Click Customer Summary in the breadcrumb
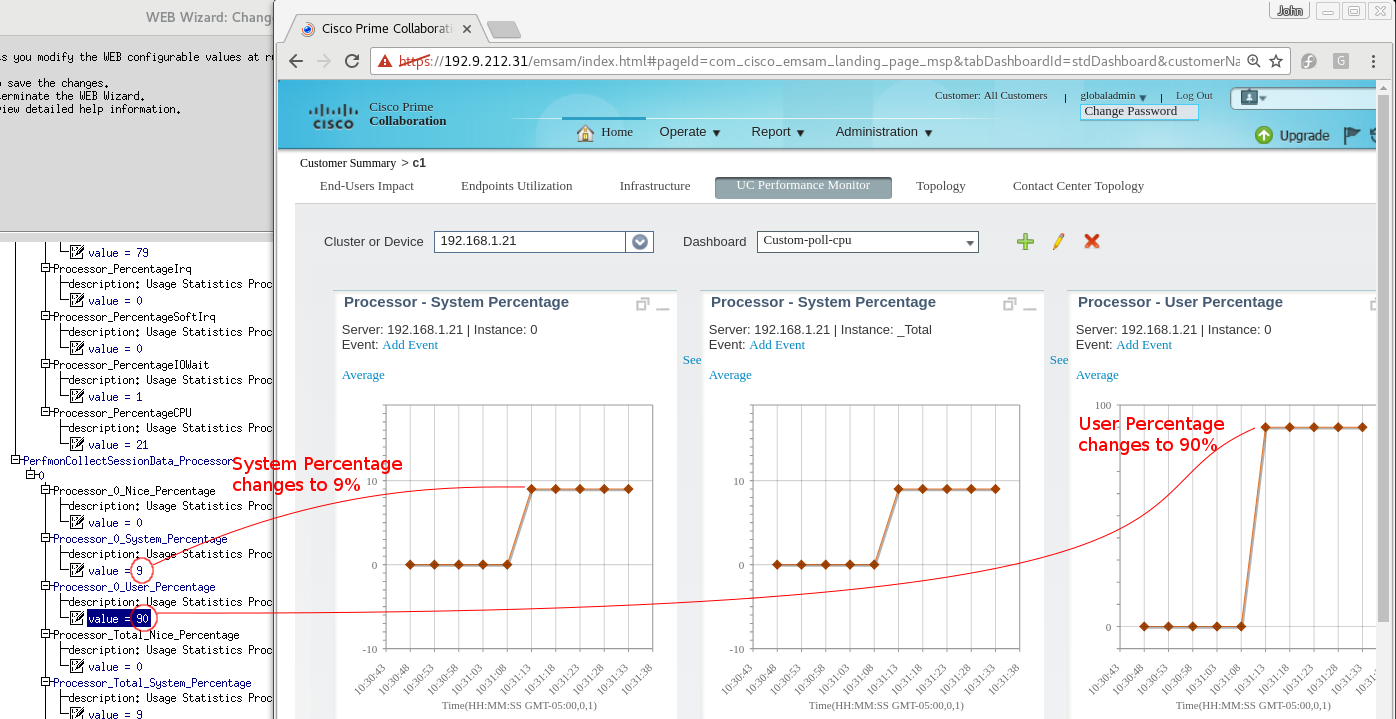This screenshot has height=719, width=1396. click(x=348, y=163)
